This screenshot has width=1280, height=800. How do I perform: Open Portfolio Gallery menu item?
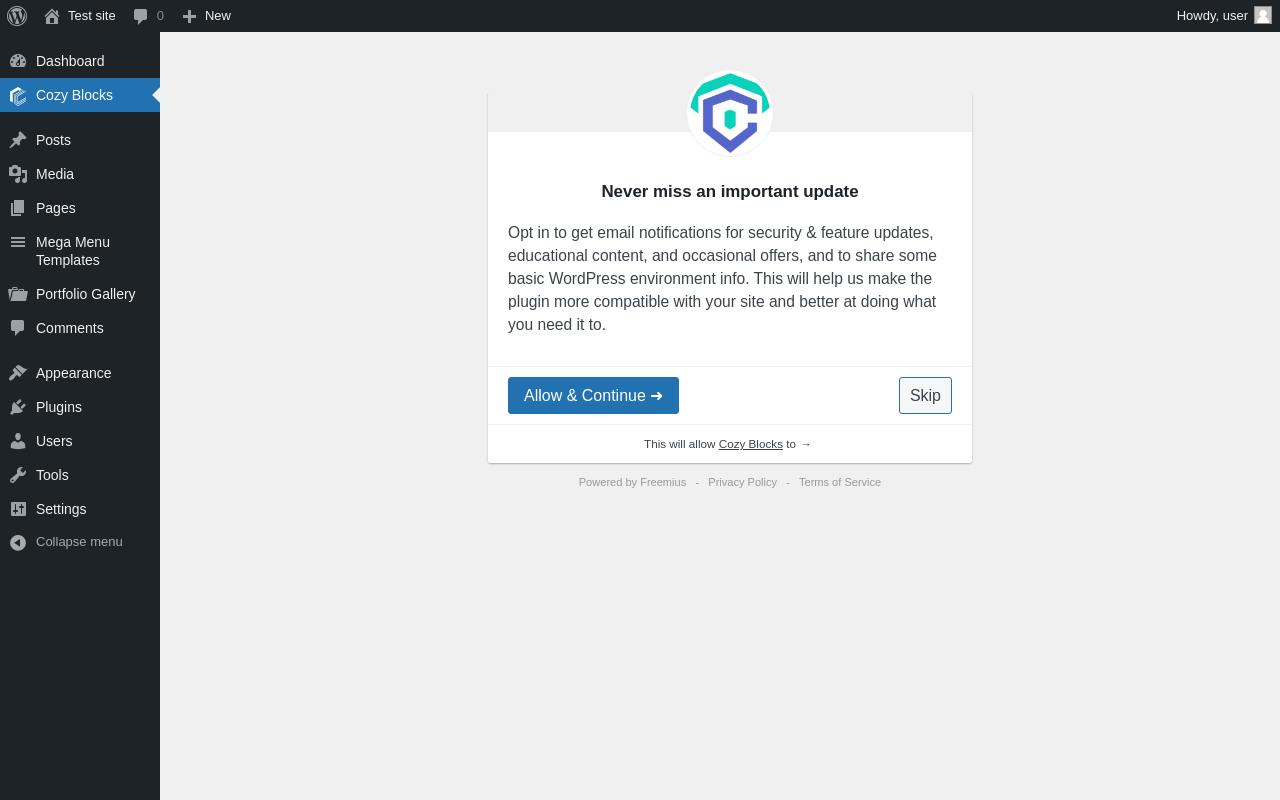[80, 294]
